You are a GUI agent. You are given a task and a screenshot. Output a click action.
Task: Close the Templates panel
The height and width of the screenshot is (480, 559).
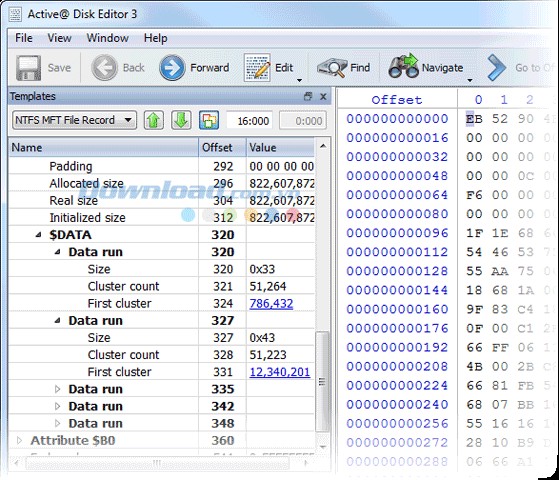coord(323,96)
